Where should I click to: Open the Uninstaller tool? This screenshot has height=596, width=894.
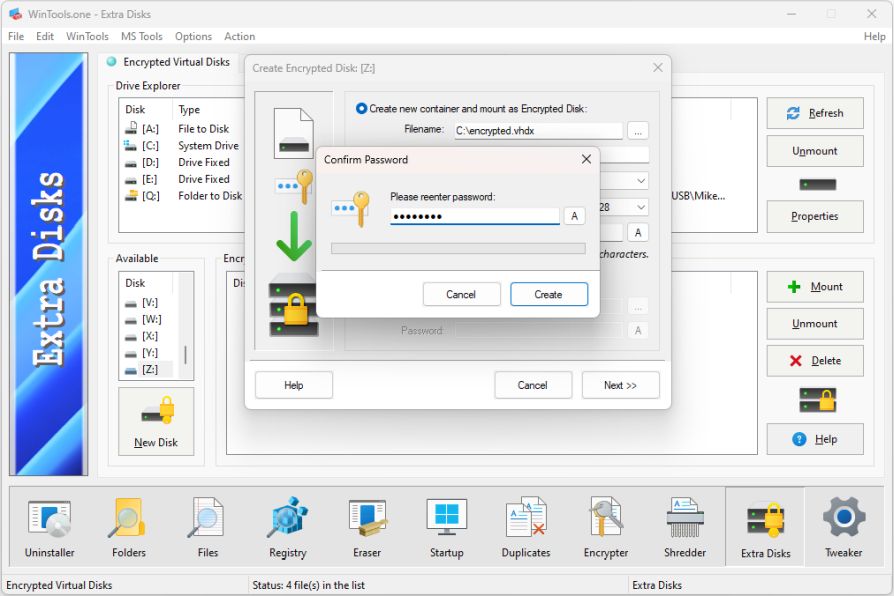(x=50, y=527)
